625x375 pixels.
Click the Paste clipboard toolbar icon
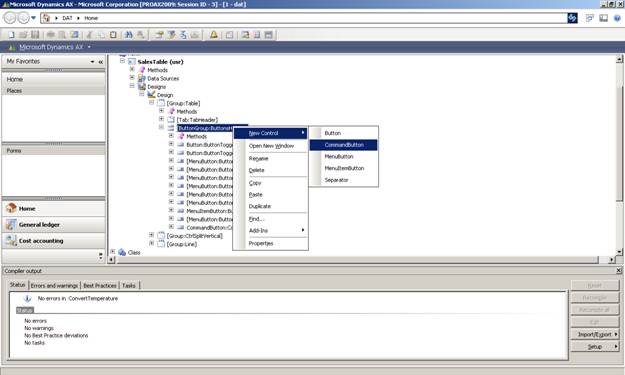coord(113,35)
